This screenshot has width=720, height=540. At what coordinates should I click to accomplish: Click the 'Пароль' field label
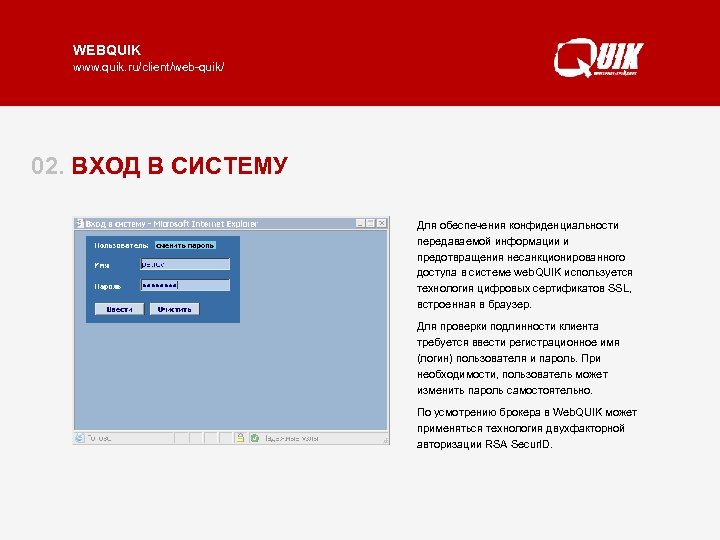pyautogui.click(x=107, y=286)
